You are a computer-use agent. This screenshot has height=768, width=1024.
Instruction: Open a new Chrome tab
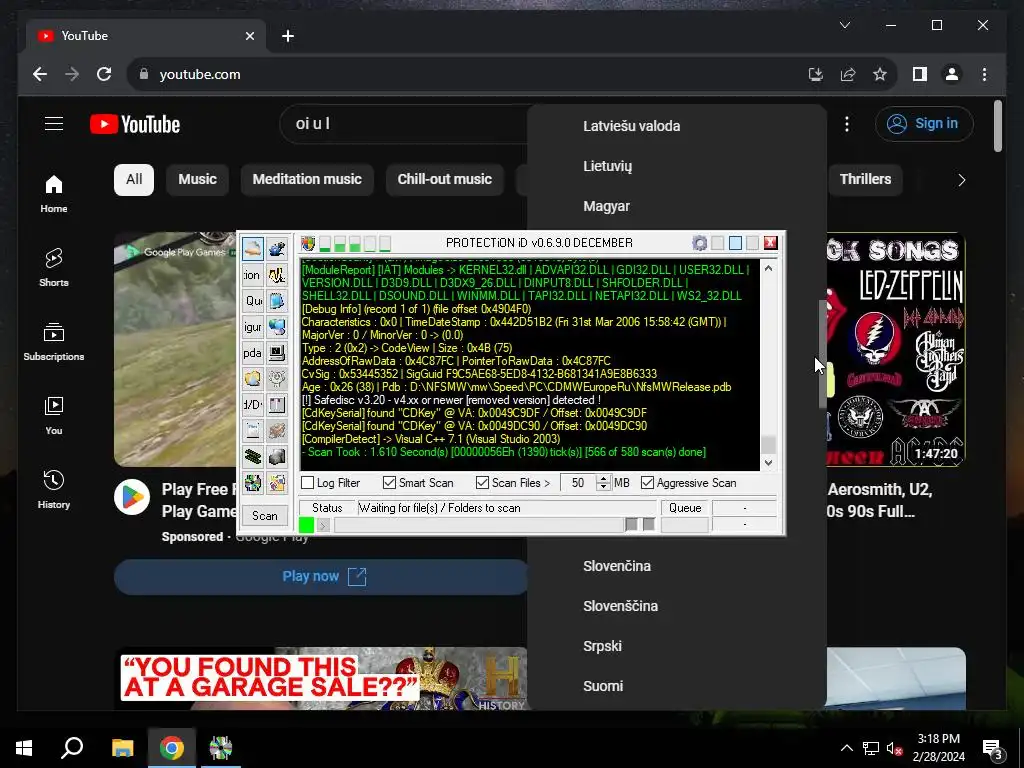pyautogui.click(x=288, y=36)
